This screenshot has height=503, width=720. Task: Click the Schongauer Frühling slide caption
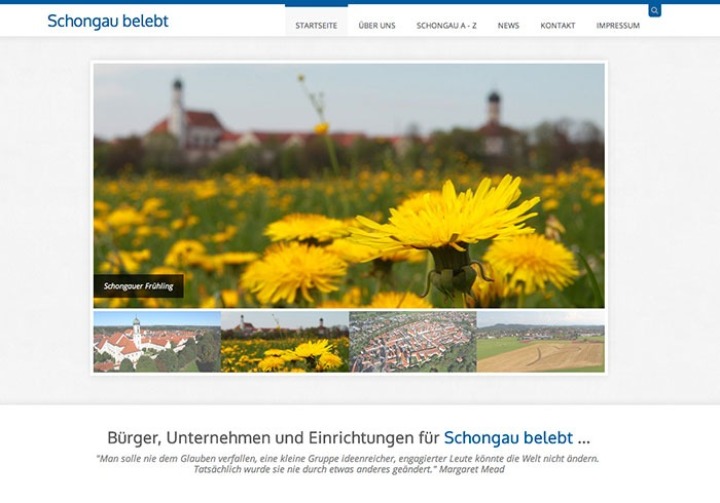139,286
